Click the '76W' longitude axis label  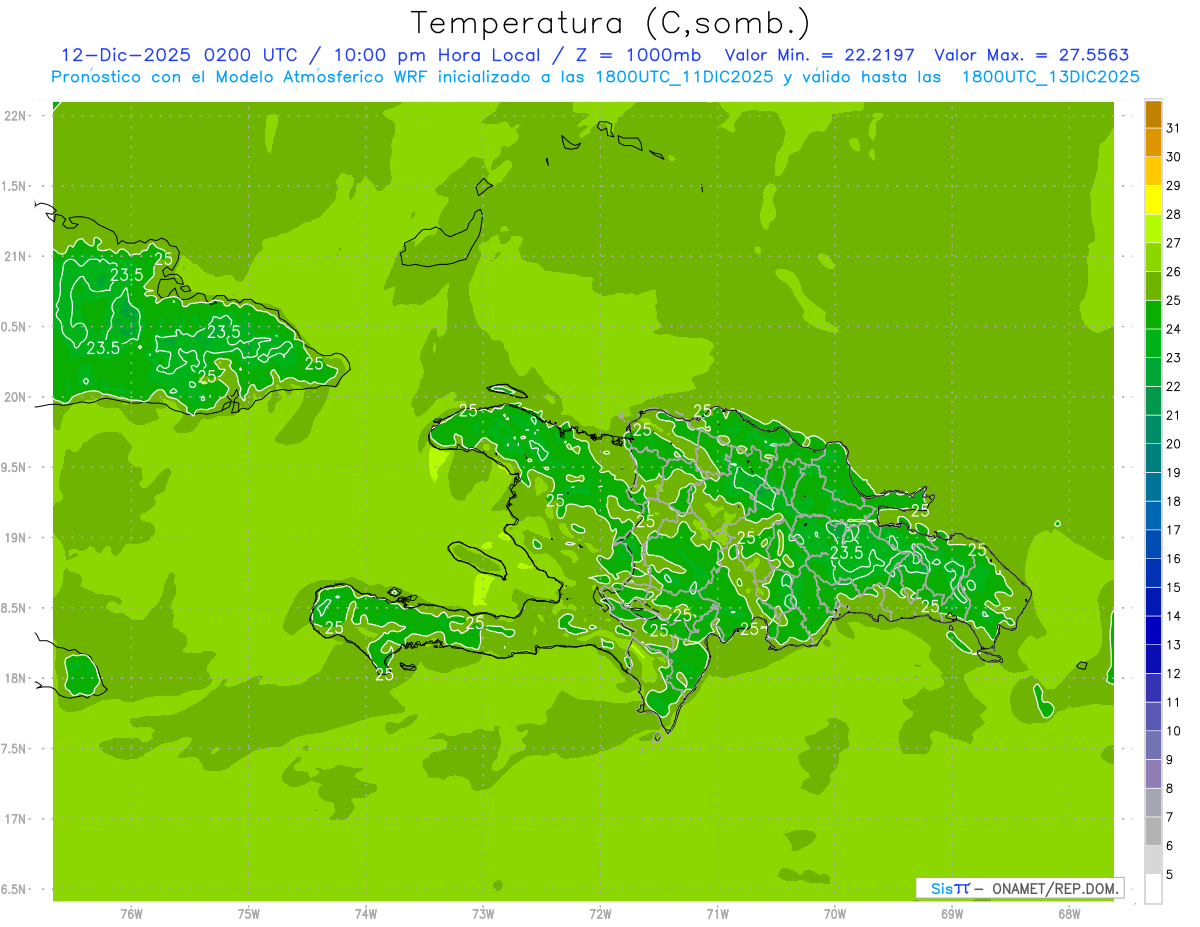click(x=131, y=914)
